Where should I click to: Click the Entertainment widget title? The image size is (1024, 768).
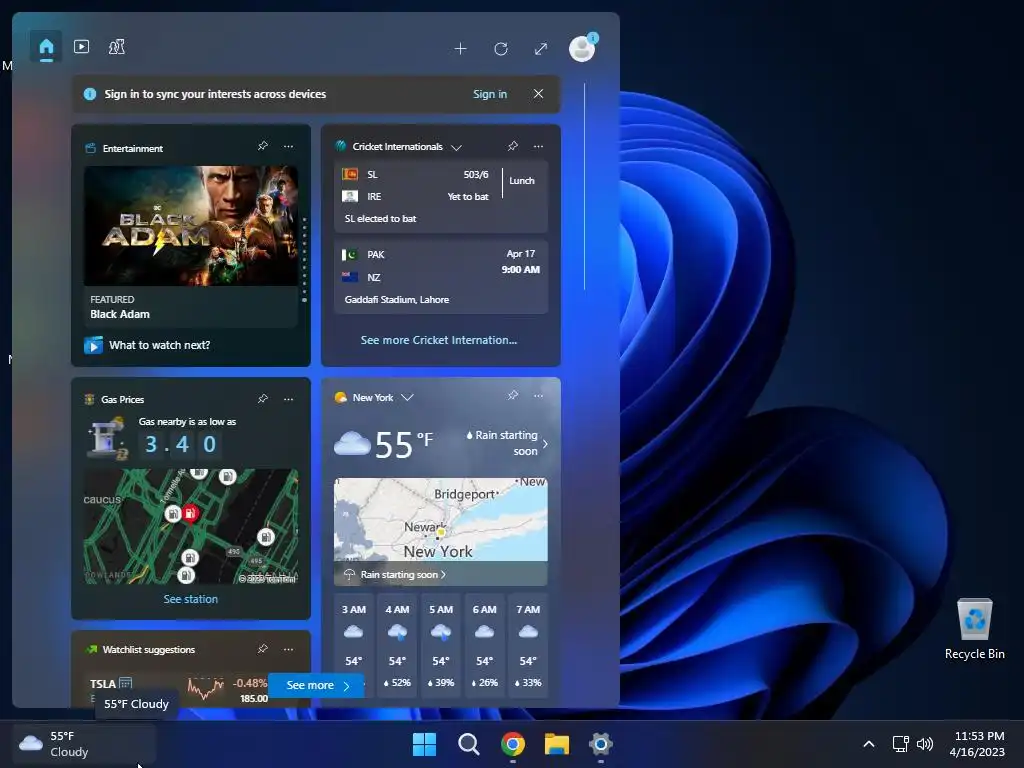(x=133, y=148)
